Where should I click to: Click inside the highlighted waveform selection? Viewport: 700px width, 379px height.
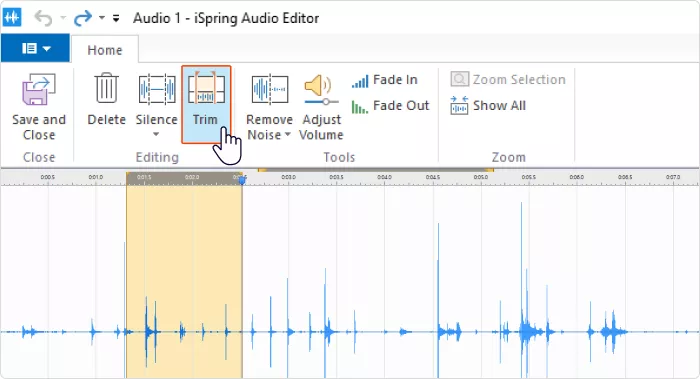coord(184,281)
